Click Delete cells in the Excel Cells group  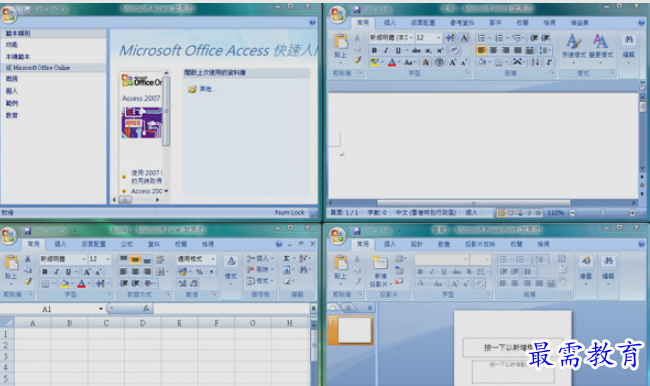260,269
